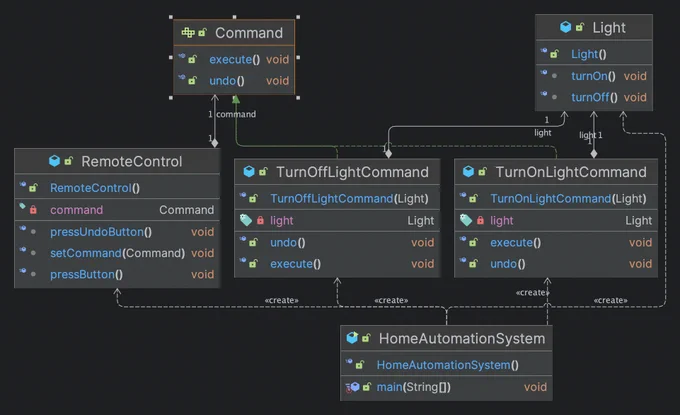This screenshot has height=415, width=680.
Task: Click the public lock icon beside Command execute()
Action: 192,59
